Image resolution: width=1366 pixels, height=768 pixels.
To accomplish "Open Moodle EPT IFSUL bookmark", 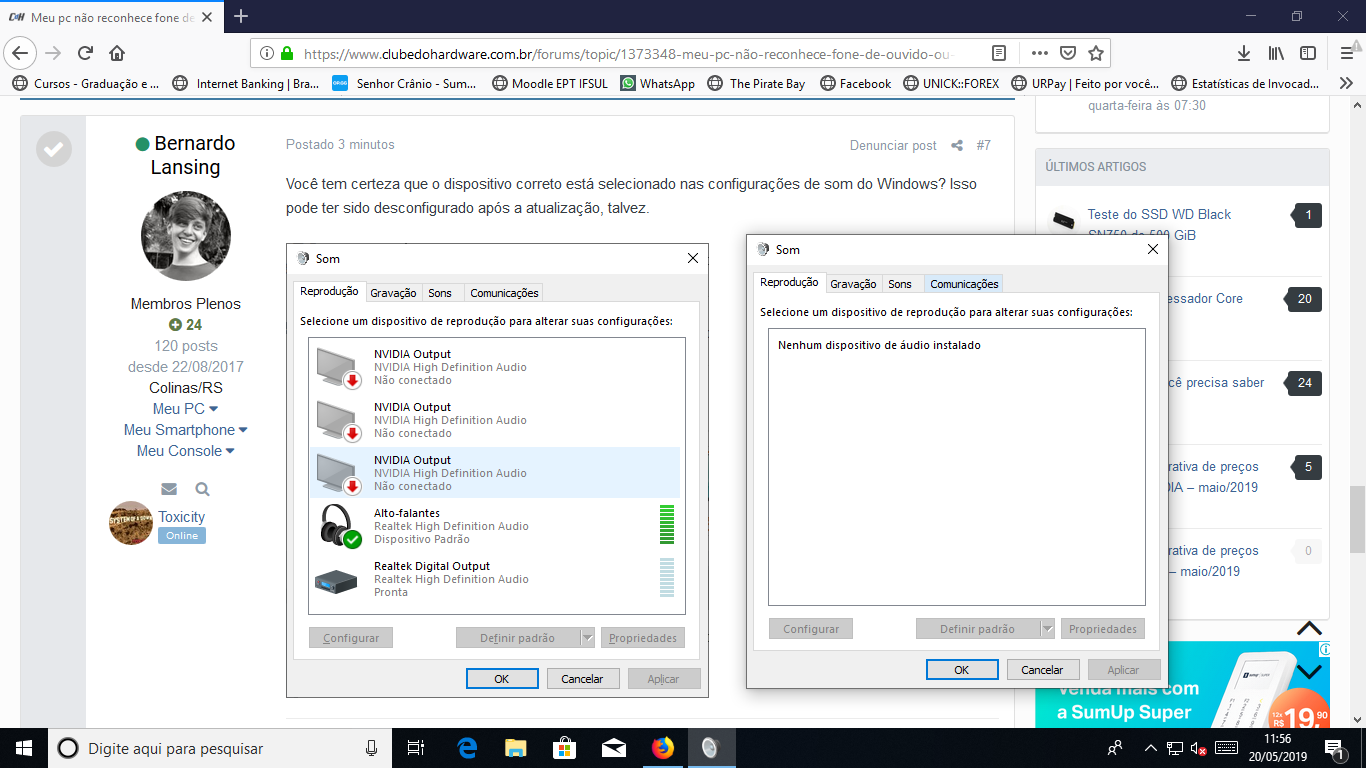I will point(550,84).
